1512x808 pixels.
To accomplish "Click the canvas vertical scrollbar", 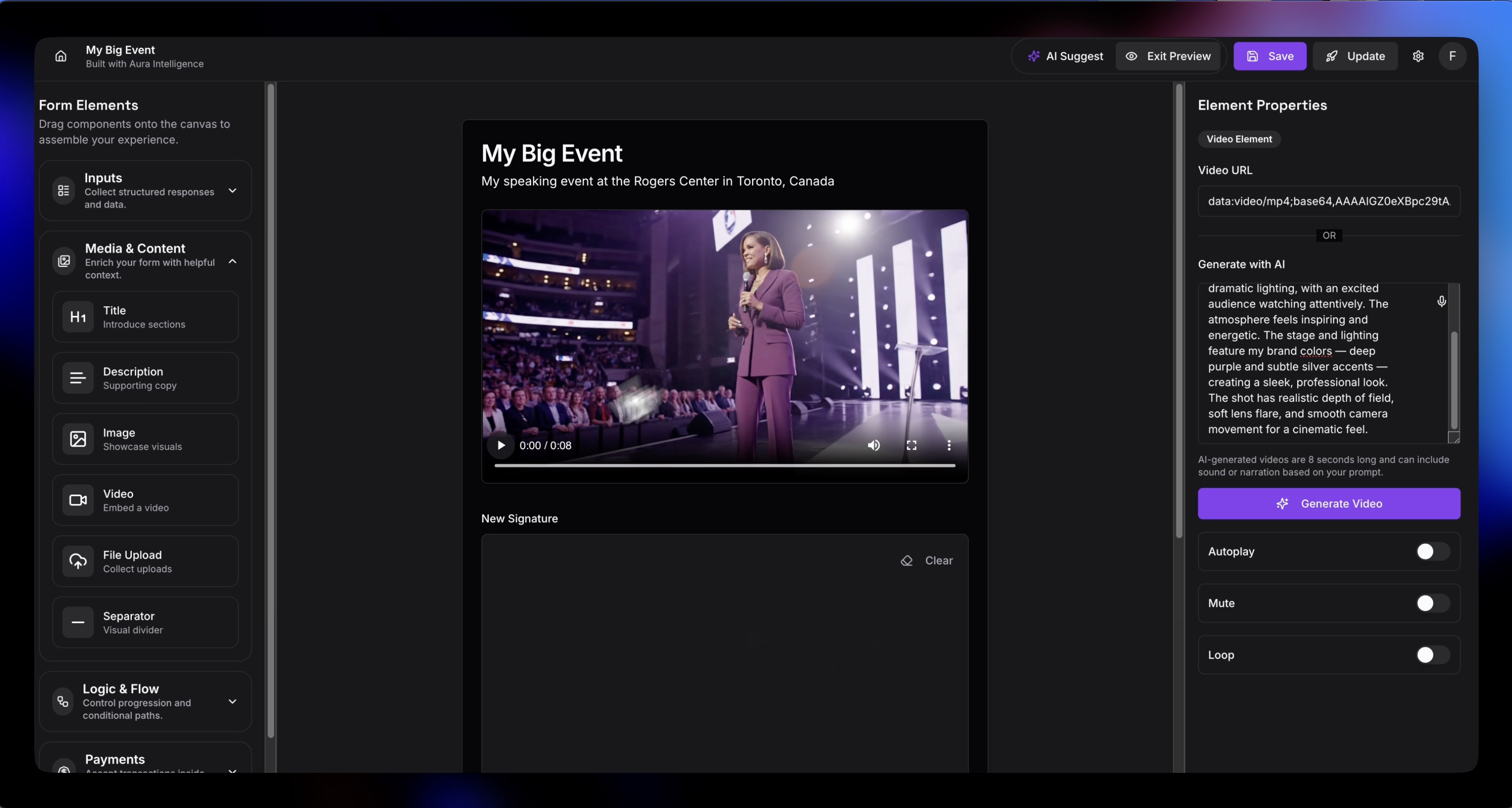I will coord(1179,311).
